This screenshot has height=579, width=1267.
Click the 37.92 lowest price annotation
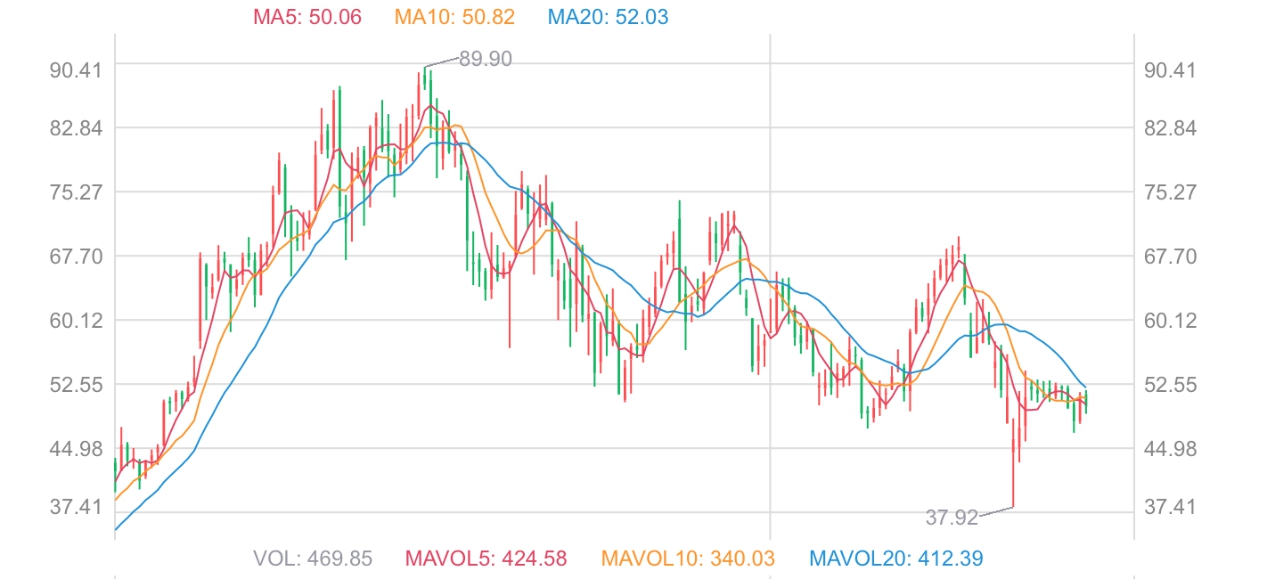(x=951, y=517)
